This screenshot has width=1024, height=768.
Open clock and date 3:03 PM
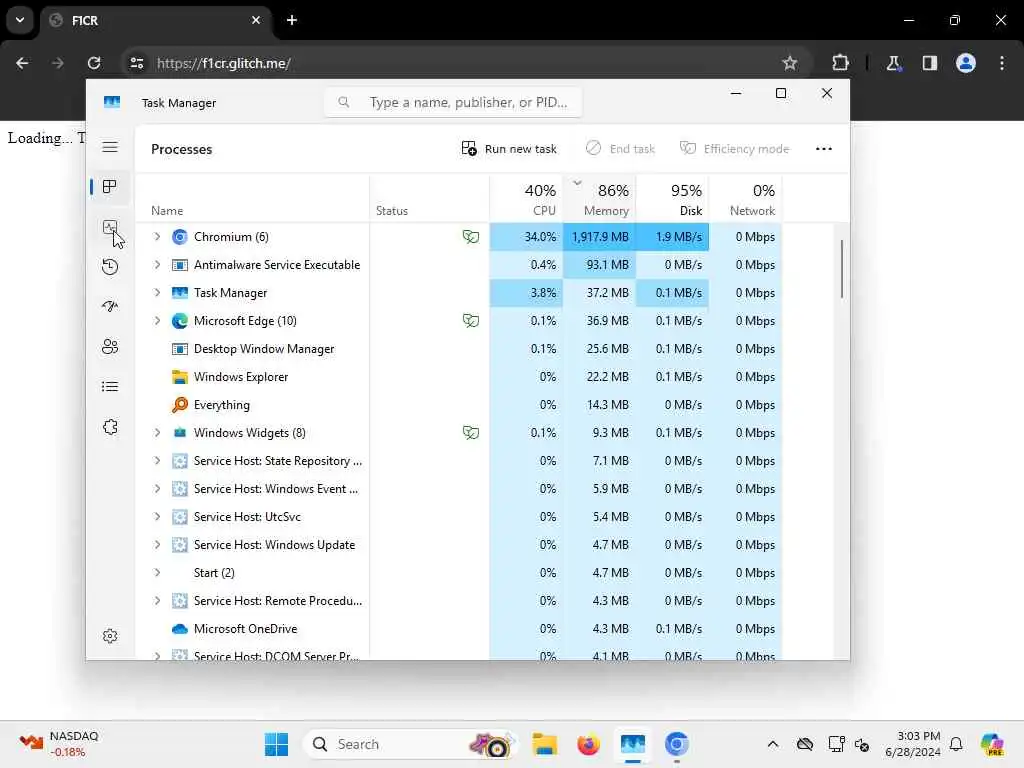tap(912, 744)
